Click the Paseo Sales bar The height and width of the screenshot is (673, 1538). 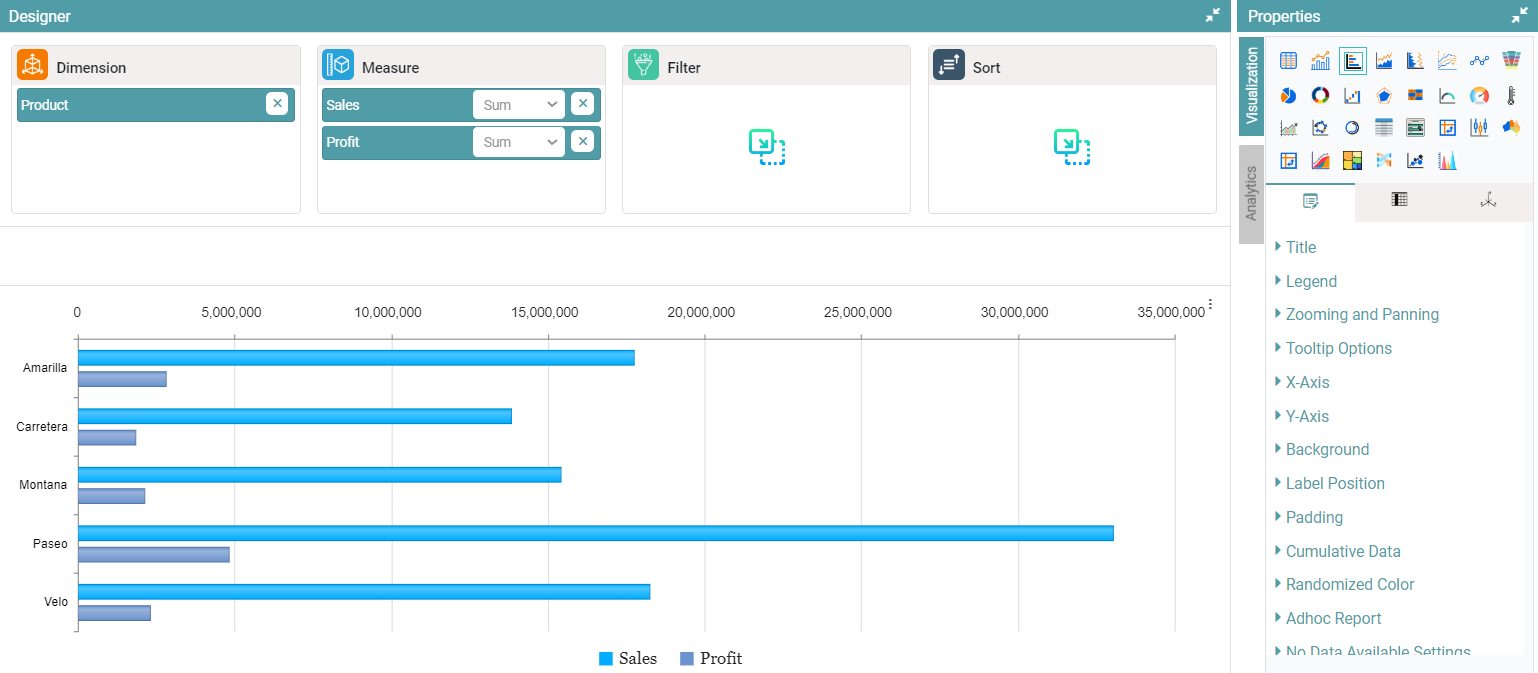click(x=595, y=533)
